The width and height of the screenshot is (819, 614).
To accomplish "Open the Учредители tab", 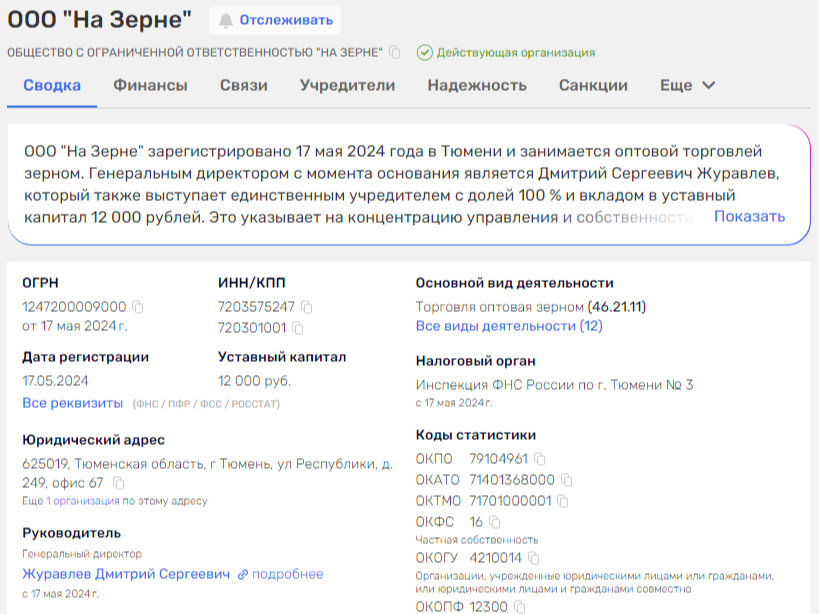I will click(x=347, y=86).
